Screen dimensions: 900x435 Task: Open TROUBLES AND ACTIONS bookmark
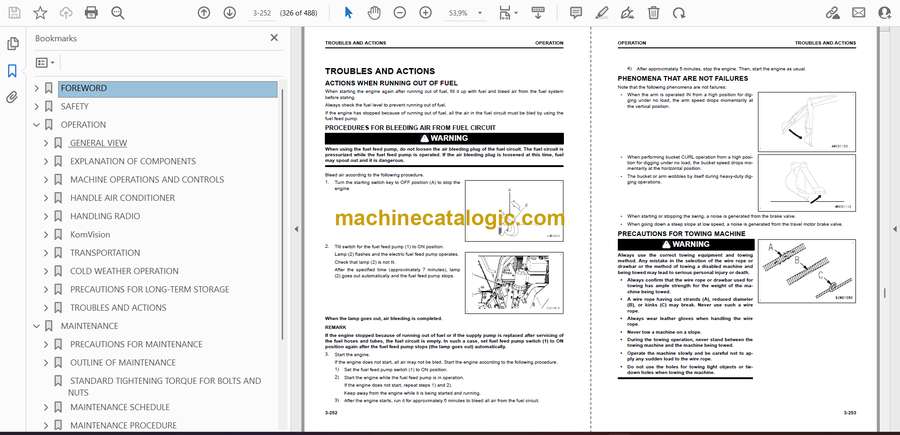tap(118, 308)
